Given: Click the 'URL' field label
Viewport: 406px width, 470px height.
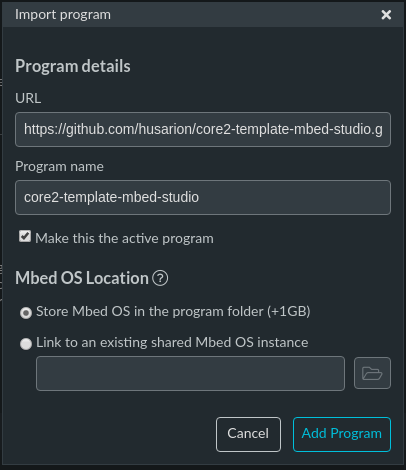Looking at the screenshot, I should tap(28, 98).
